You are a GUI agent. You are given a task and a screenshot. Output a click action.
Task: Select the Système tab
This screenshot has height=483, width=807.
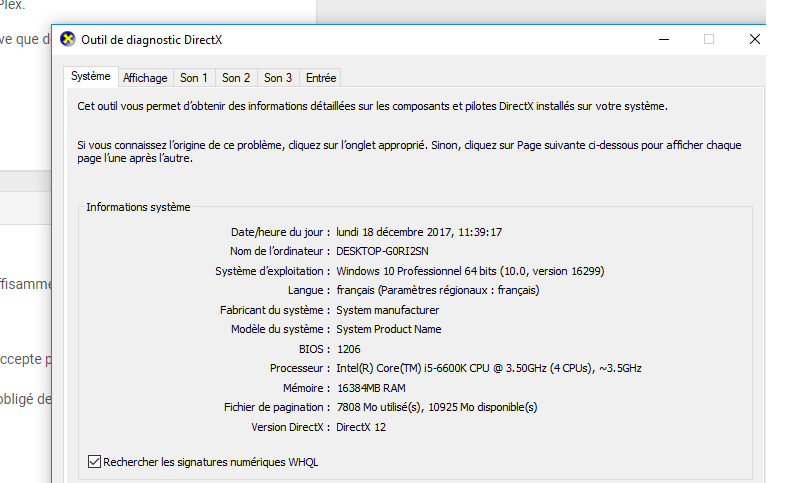point(91,77)
